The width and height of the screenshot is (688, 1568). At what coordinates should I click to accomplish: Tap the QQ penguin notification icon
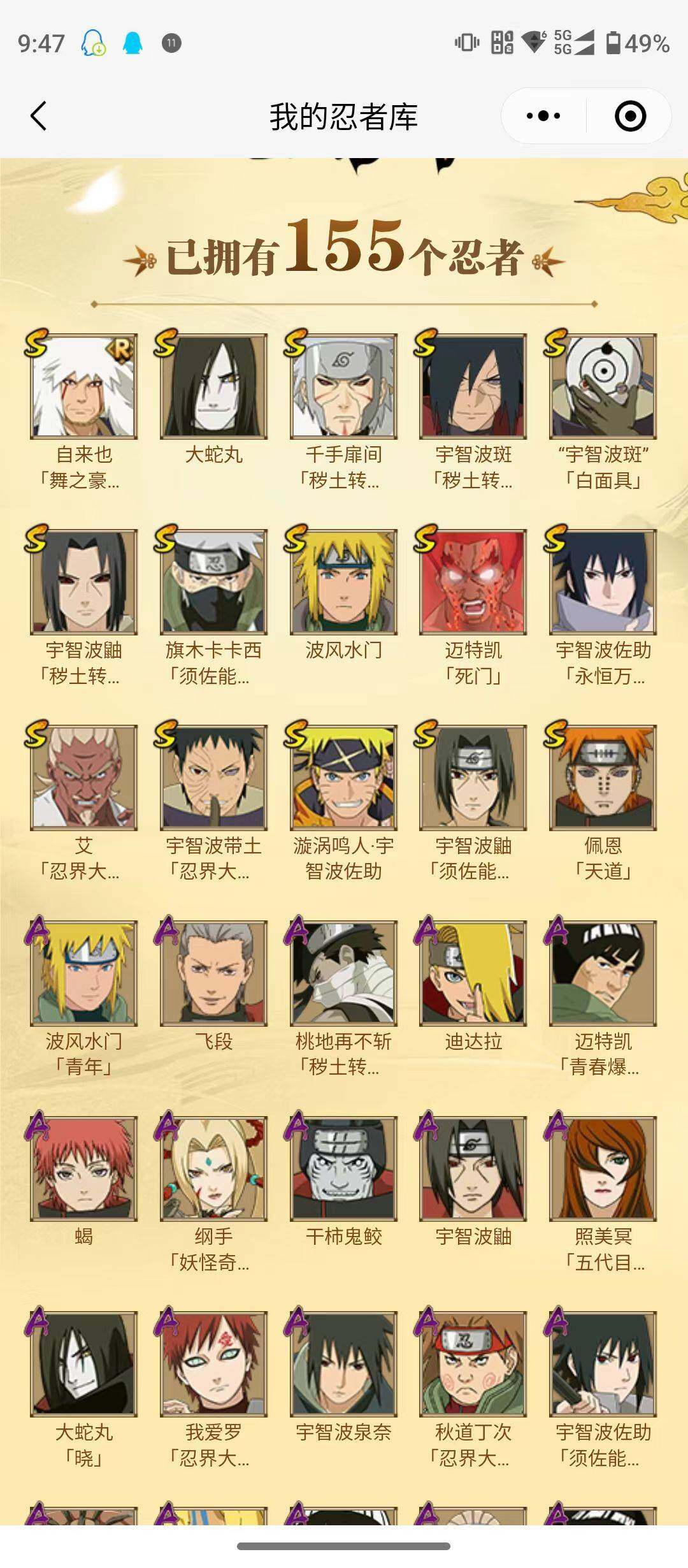click(133, 43)
